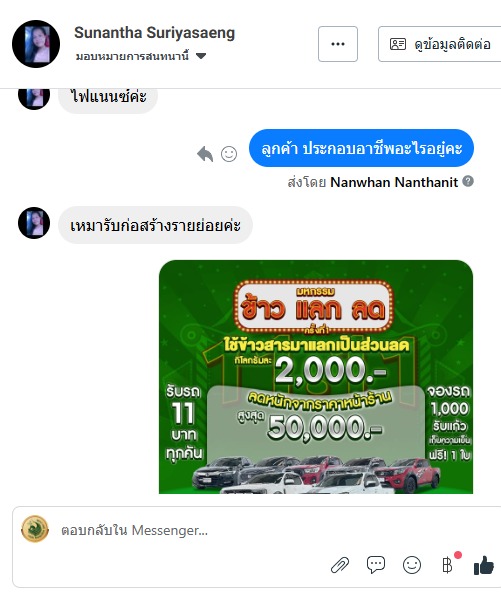Screen dimensions: 501x600
Task: Open emoji picker in reply box
Action: click(x=412, y=565)
